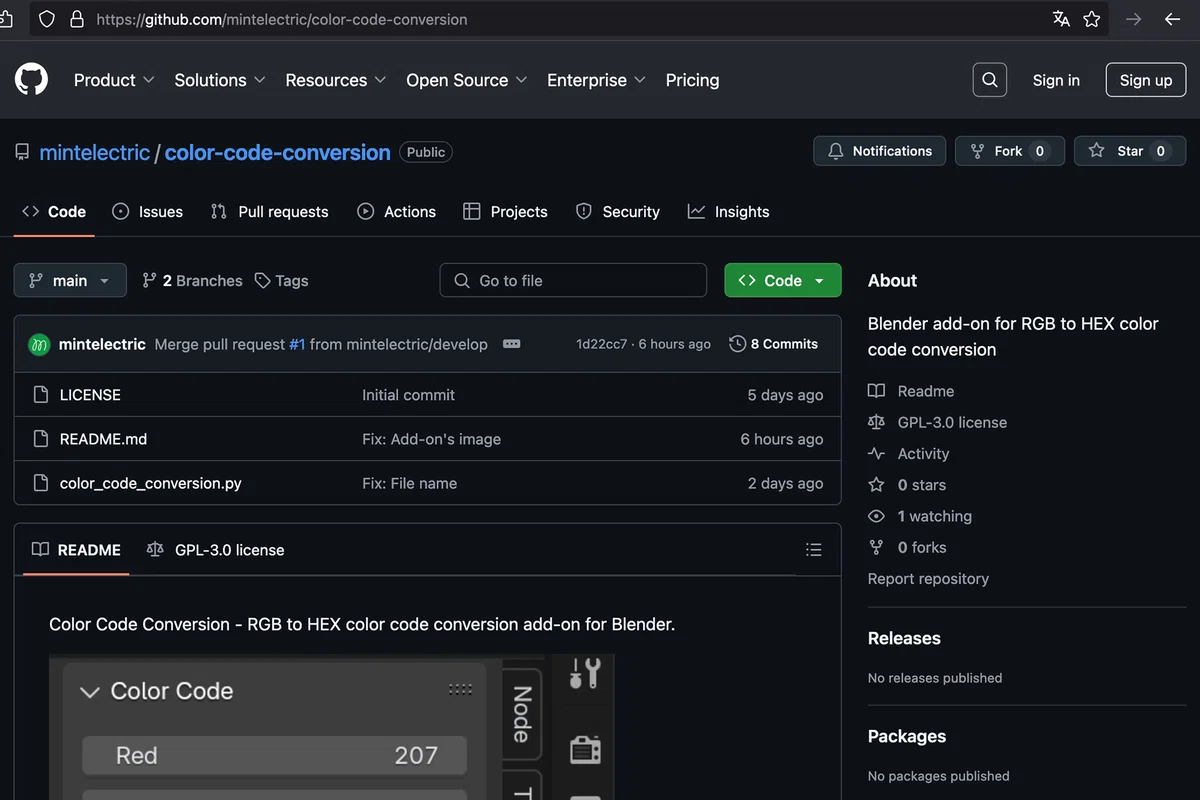This screenshot has height=800, width=1200.
Task: Star the repository with Star button
Action: 1130,151
